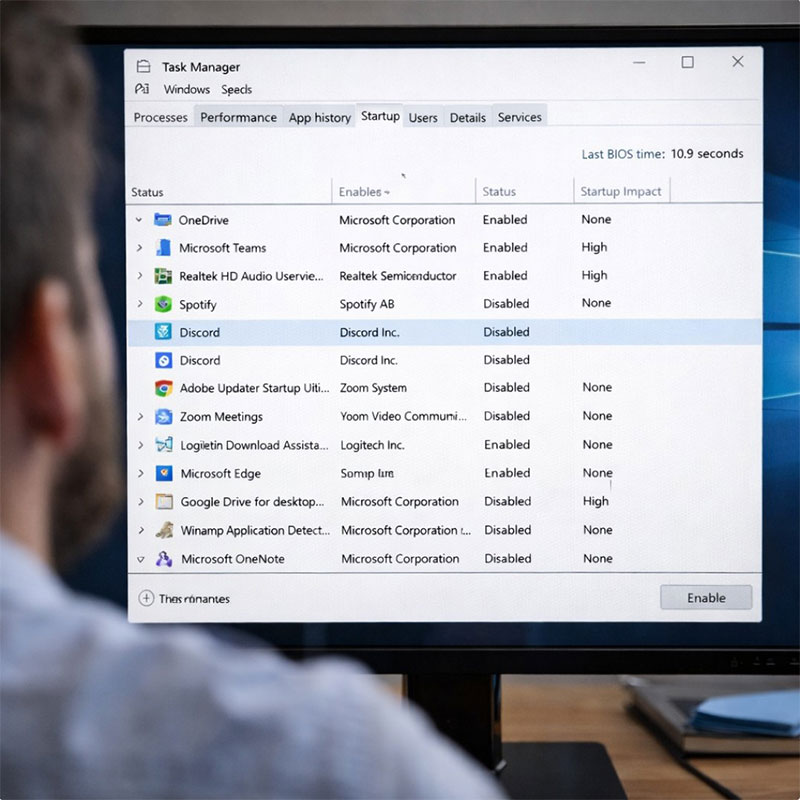Click the Logiietin Download Assistant icon

pos(164,445)
